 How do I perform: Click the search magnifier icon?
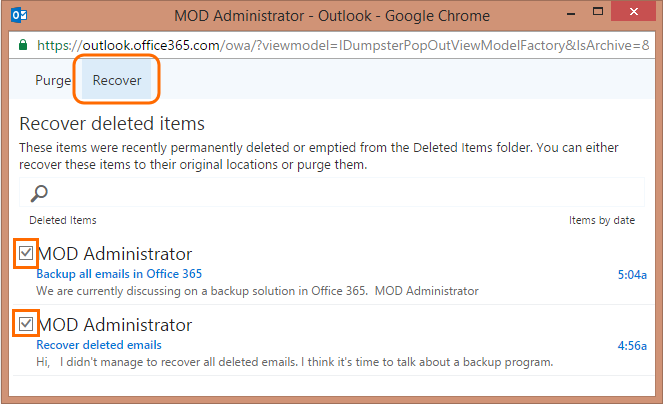tap(39, 193)
